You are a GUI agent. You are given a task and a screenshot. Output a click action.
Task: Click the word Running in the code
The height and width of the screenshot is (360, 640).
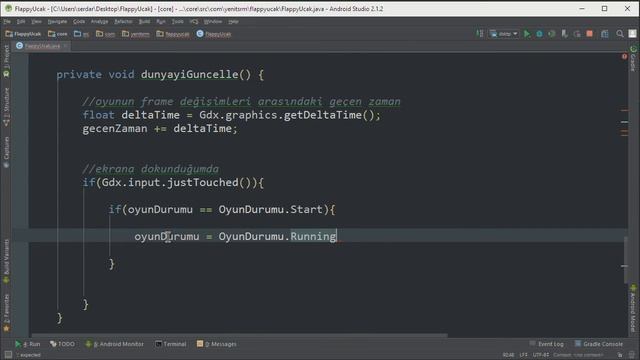(x=313, y=236)
